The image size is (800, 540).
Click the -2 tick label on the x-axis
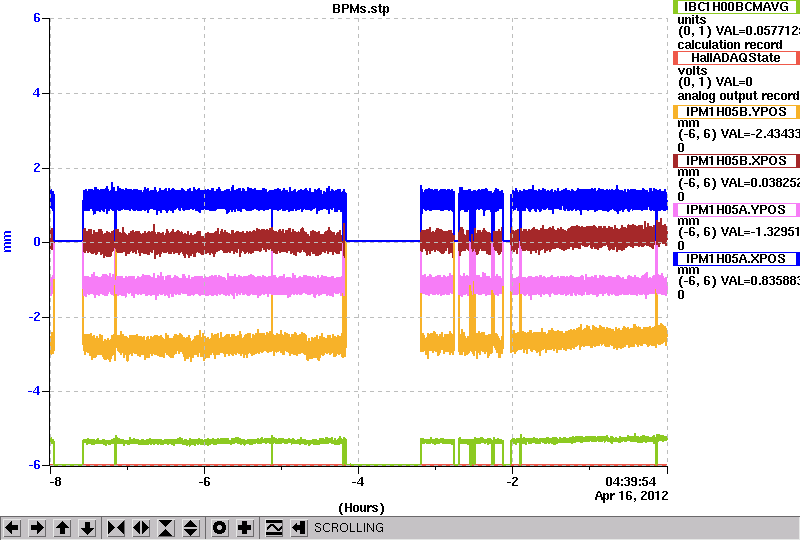click(x=512, y=482)
